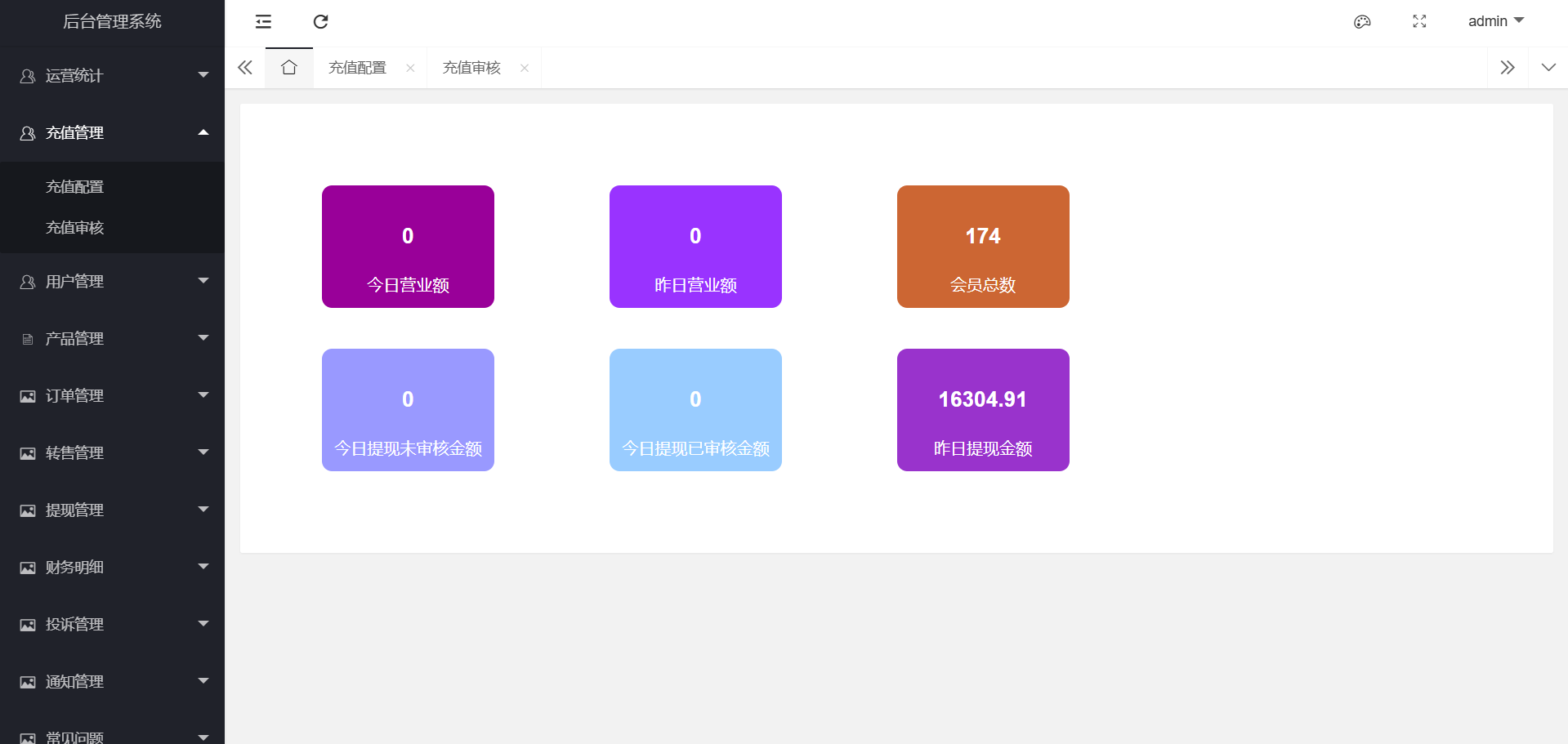This screenshot has width=1568, height=744.
Task: Open the admin user dropdown
Action: (1495, 21)
